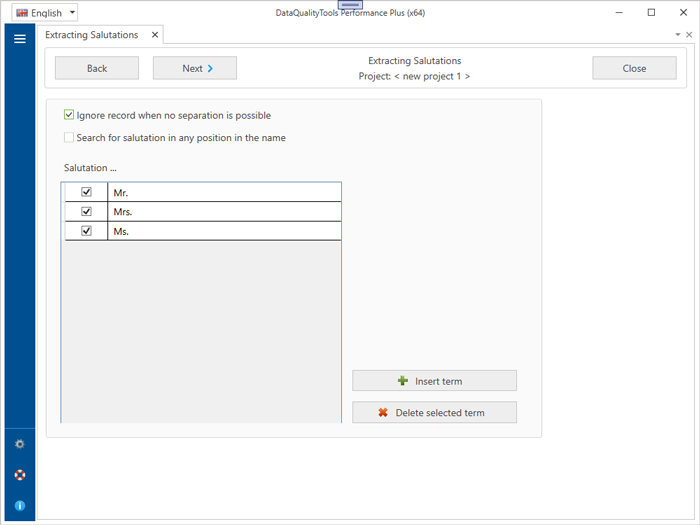Click the blue info icon
This screenshot has width=700, height=525.
coord(19,506)
